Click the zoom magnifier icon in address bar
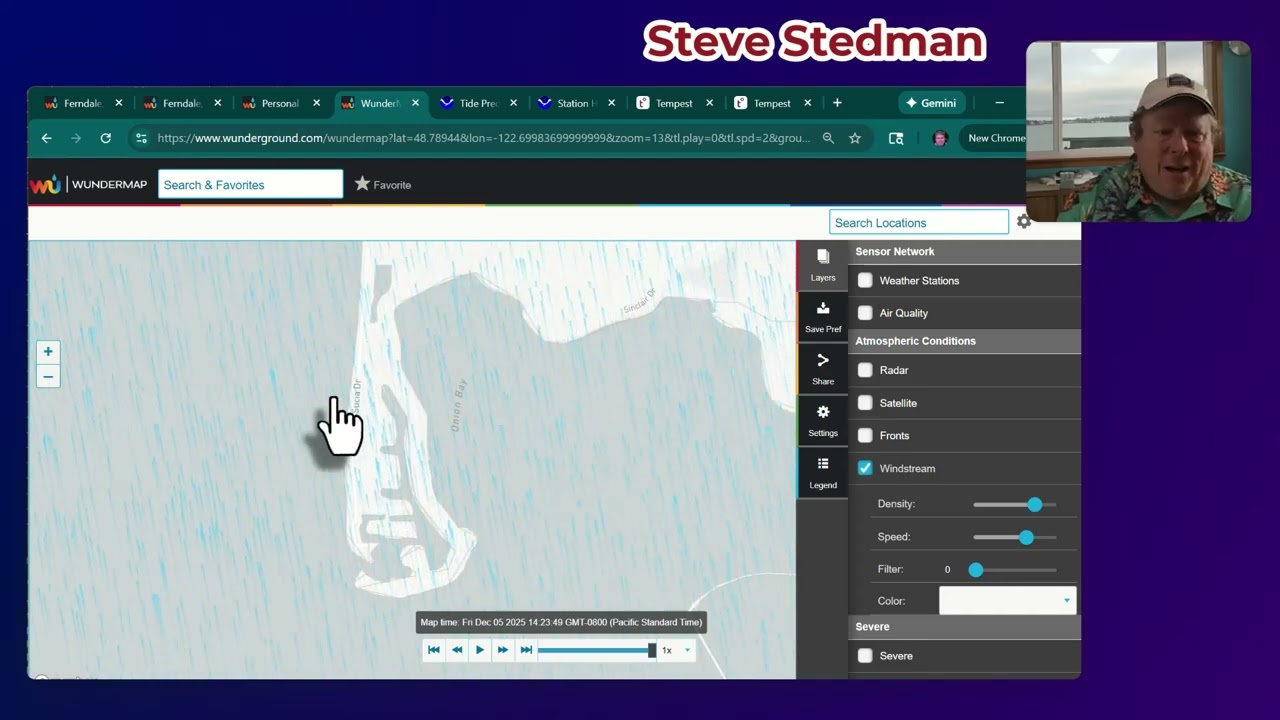 click(x=828, y=138)
